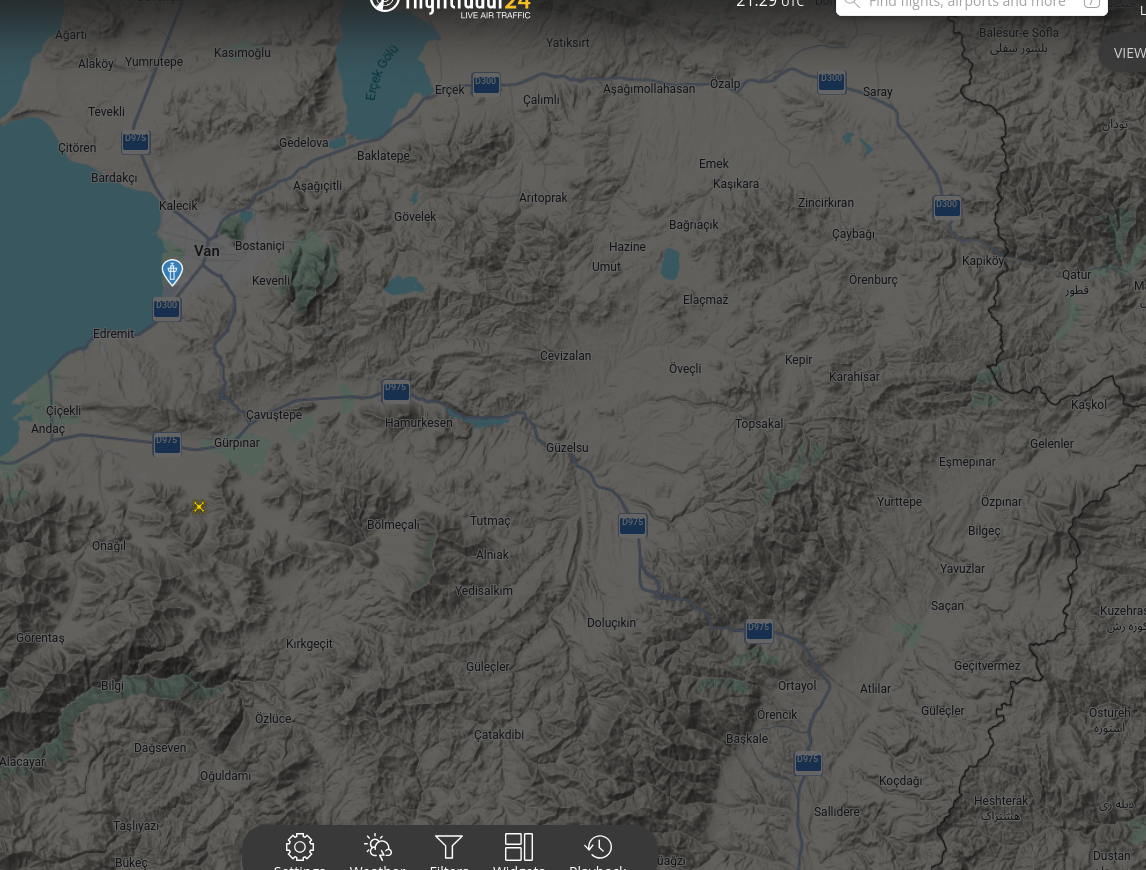Image resolution: width=1146 pixels, height=870 pixels.
Task: Click the Başkale town label
Action: [x=747, y=738]
